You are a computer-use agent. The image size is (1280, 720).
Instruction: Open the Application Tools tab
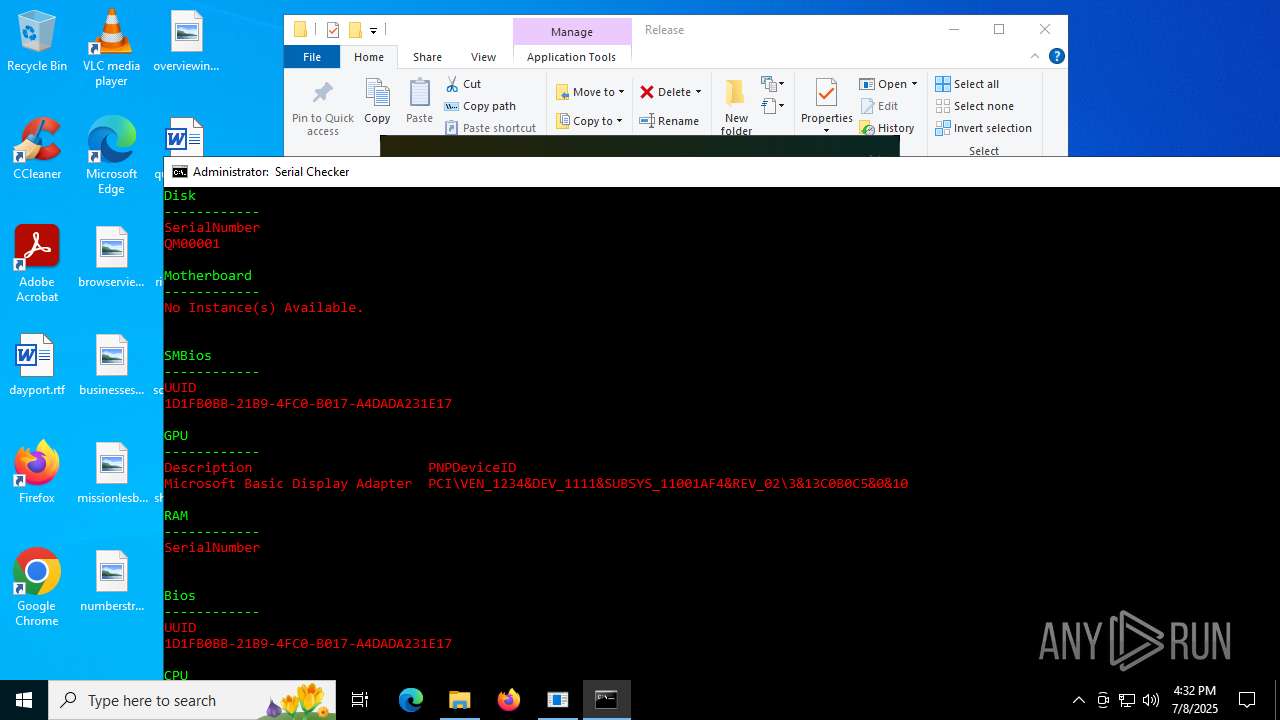571,57
